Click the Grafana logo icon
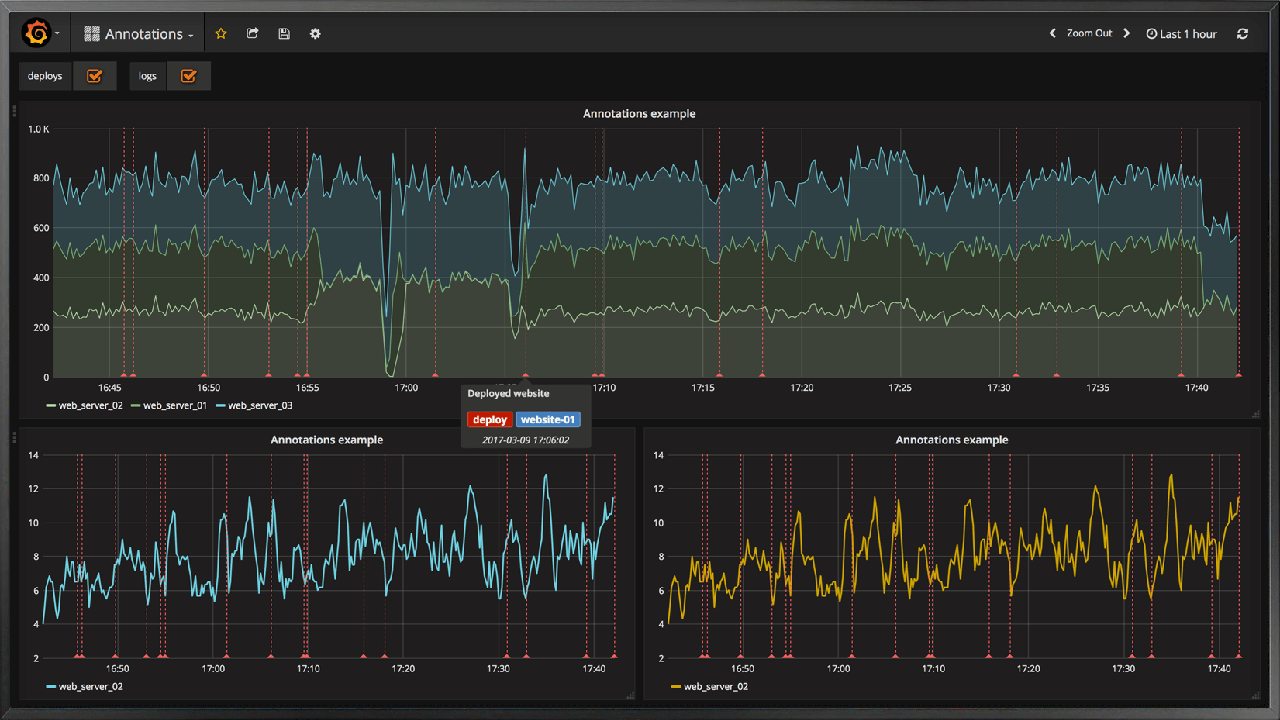Image resolution: width=1280 pixels, height=720 pixels. click(37, 34)
